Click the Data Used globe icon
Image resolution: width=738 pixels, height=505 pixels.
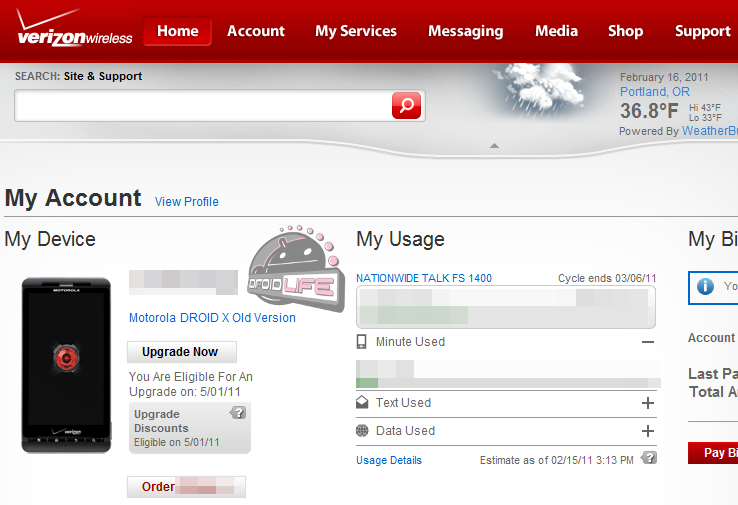click(x=362, y=431)
